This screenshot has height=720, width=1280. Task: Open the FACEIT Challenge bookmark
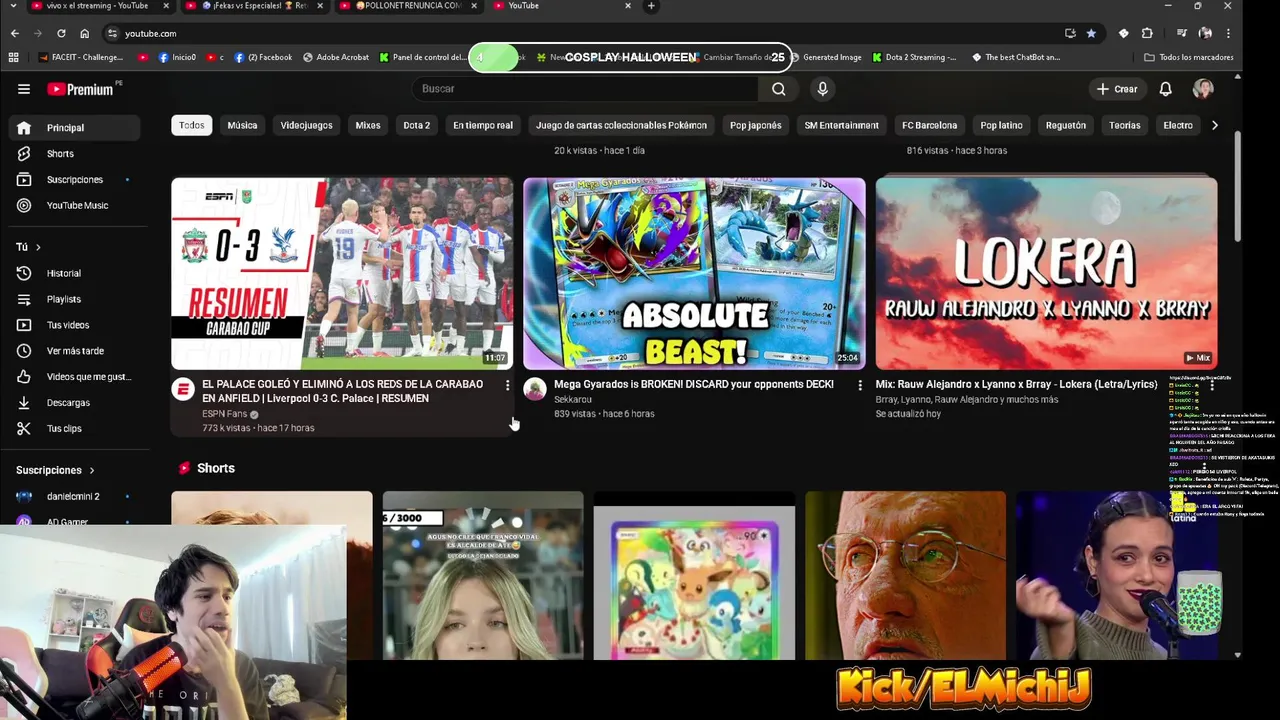pyautogui.click(x=81, y=57)
